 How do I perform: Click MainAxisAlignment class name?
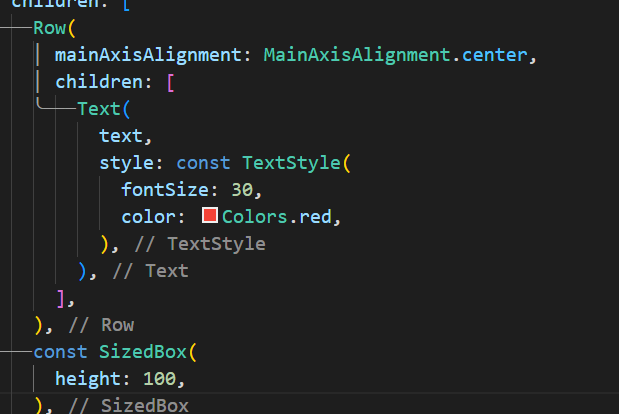[357, 55]
